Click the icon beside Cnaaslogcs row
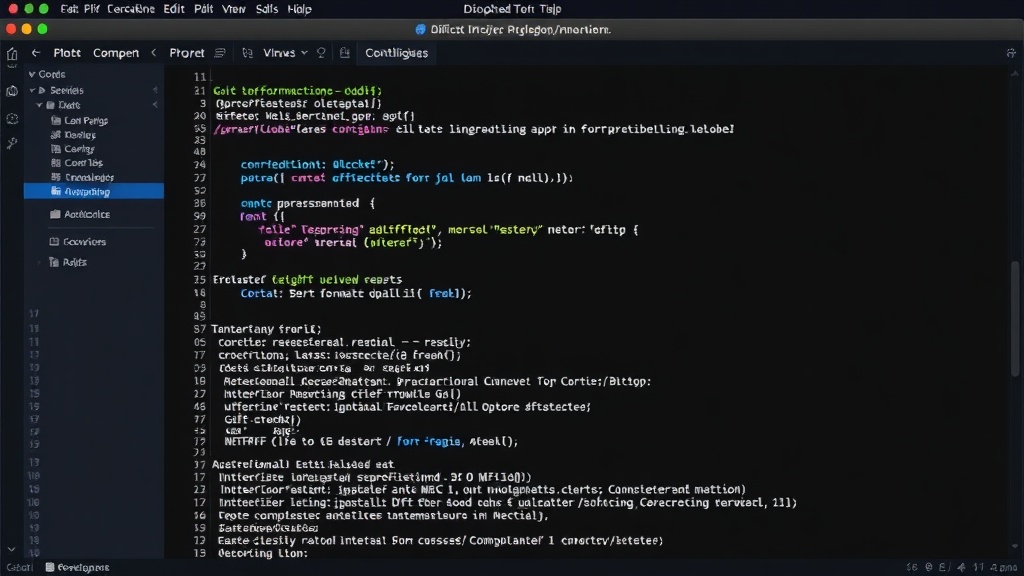Image resolution: width=1024 pixels, height=576 pixels. coord(56,177)
